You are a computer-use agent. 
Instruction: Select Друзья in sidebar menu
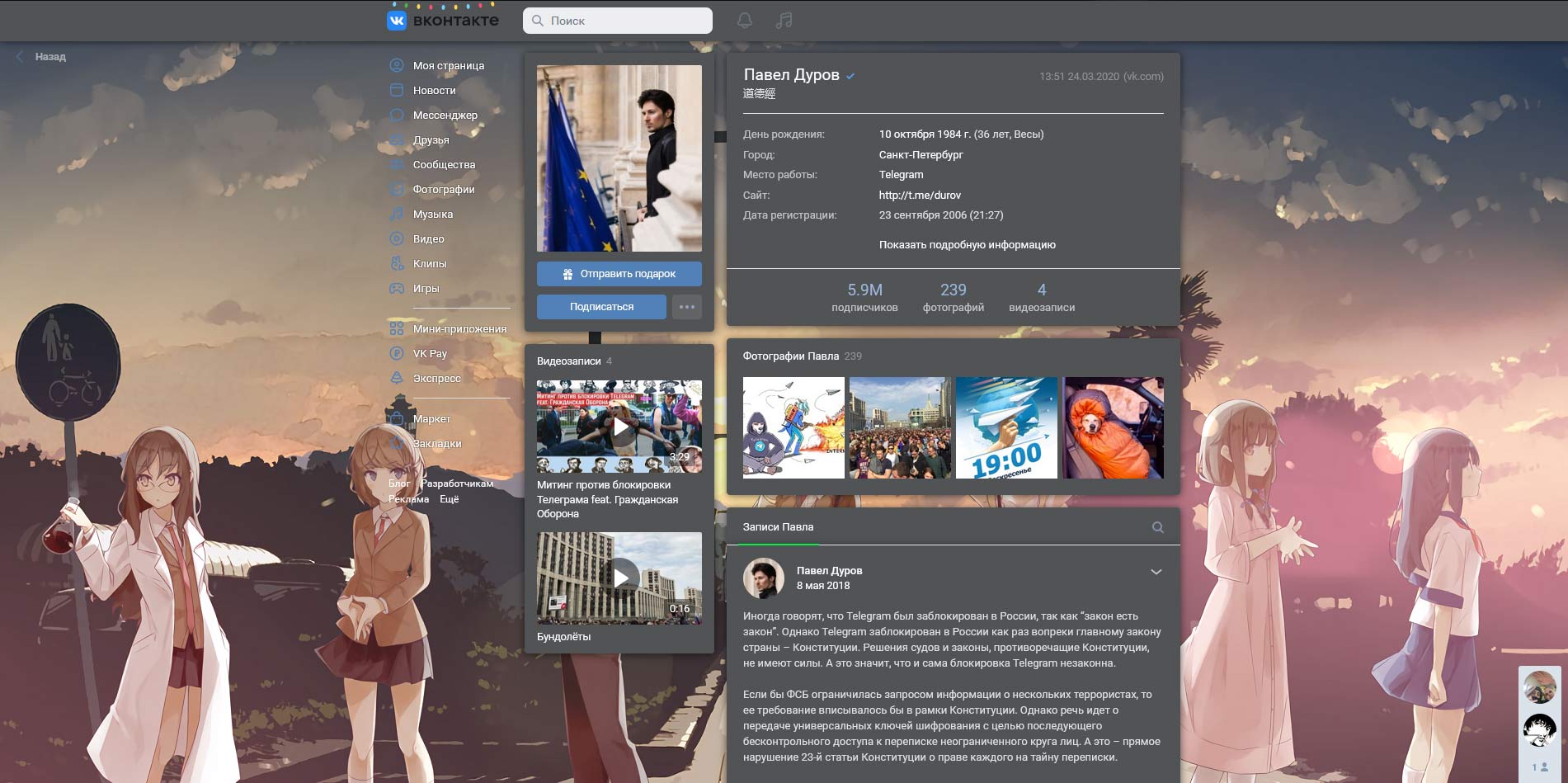coord(431,139)
